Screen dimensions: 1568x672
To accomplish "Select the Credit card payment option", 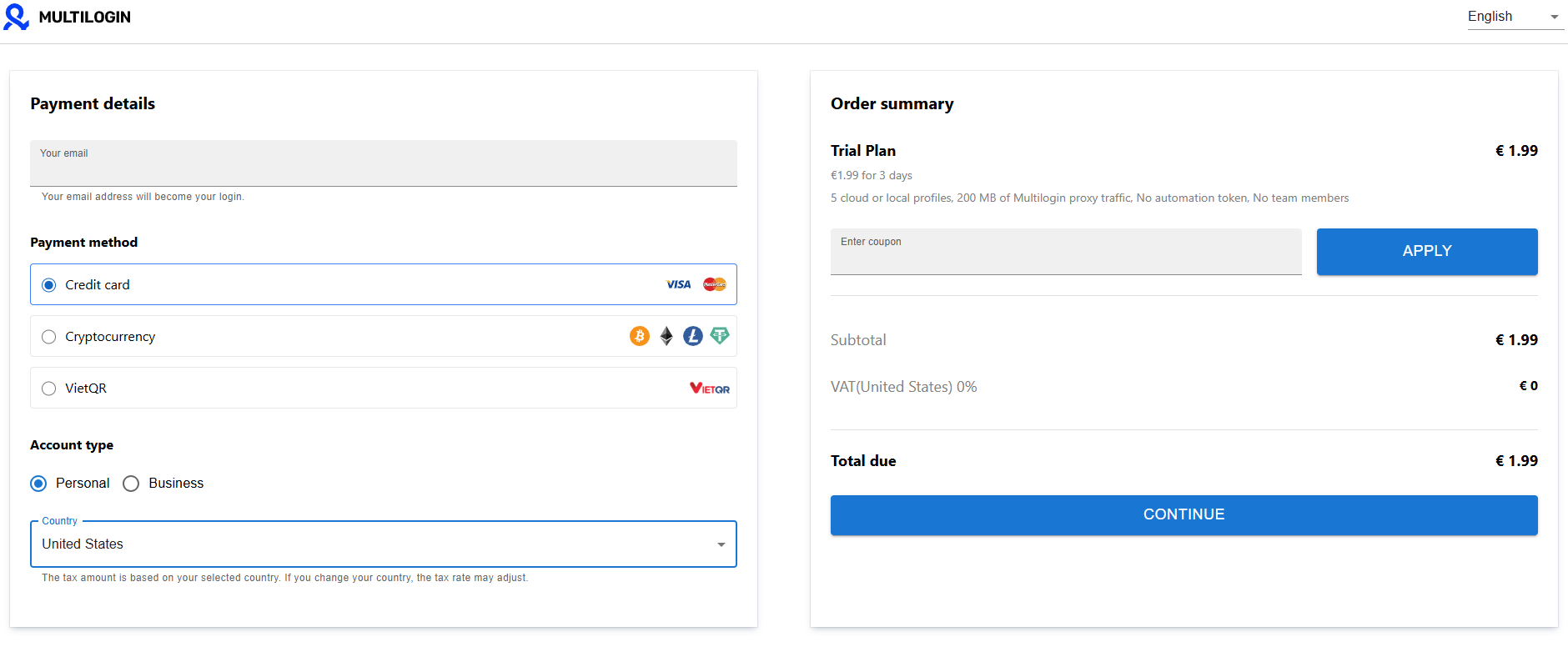I will tap(49, 285).
